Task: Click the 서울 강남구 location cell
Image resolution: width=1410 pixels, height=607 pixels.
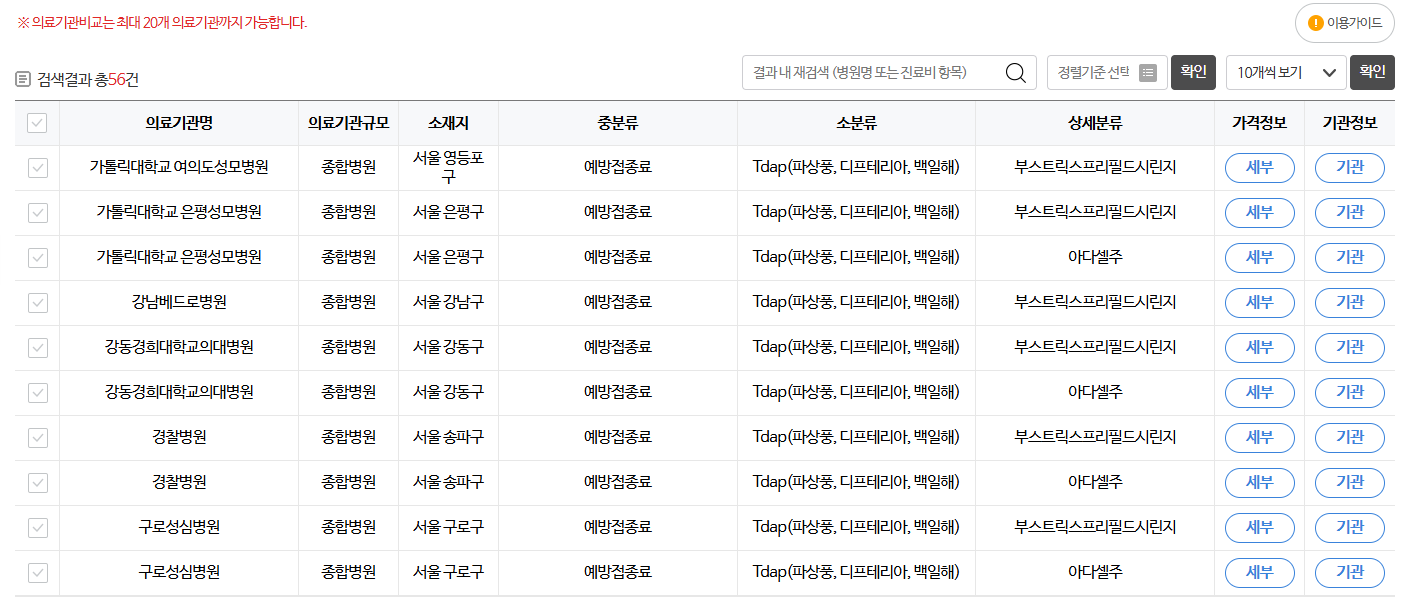Action: (448, 303)
